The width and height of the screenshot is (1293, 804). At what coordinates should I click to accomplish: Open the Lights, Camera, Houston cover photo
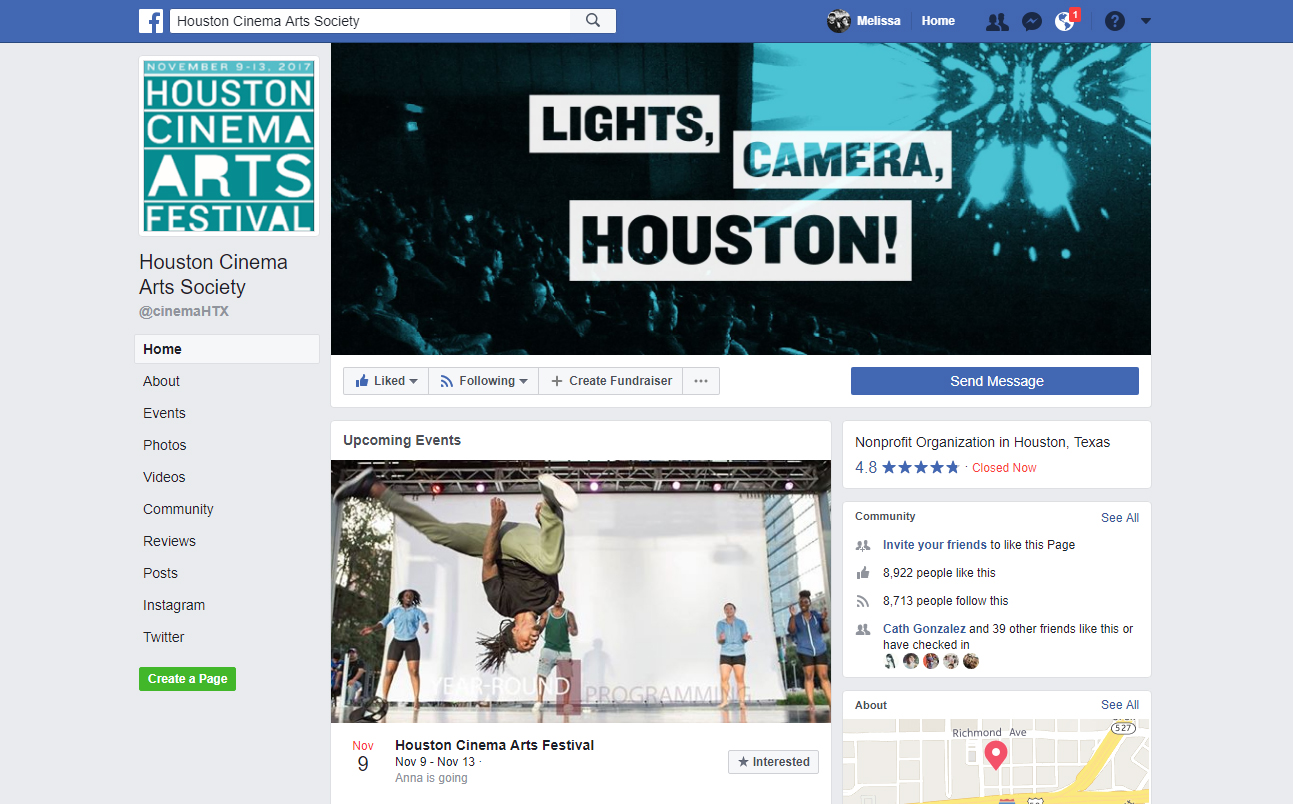pos(741,199)
